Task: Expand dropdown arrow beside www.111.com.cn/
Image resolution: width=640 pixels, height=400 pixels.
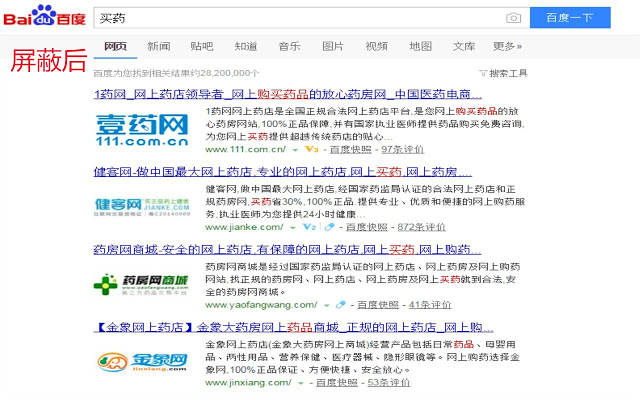Action: [294, 149]
